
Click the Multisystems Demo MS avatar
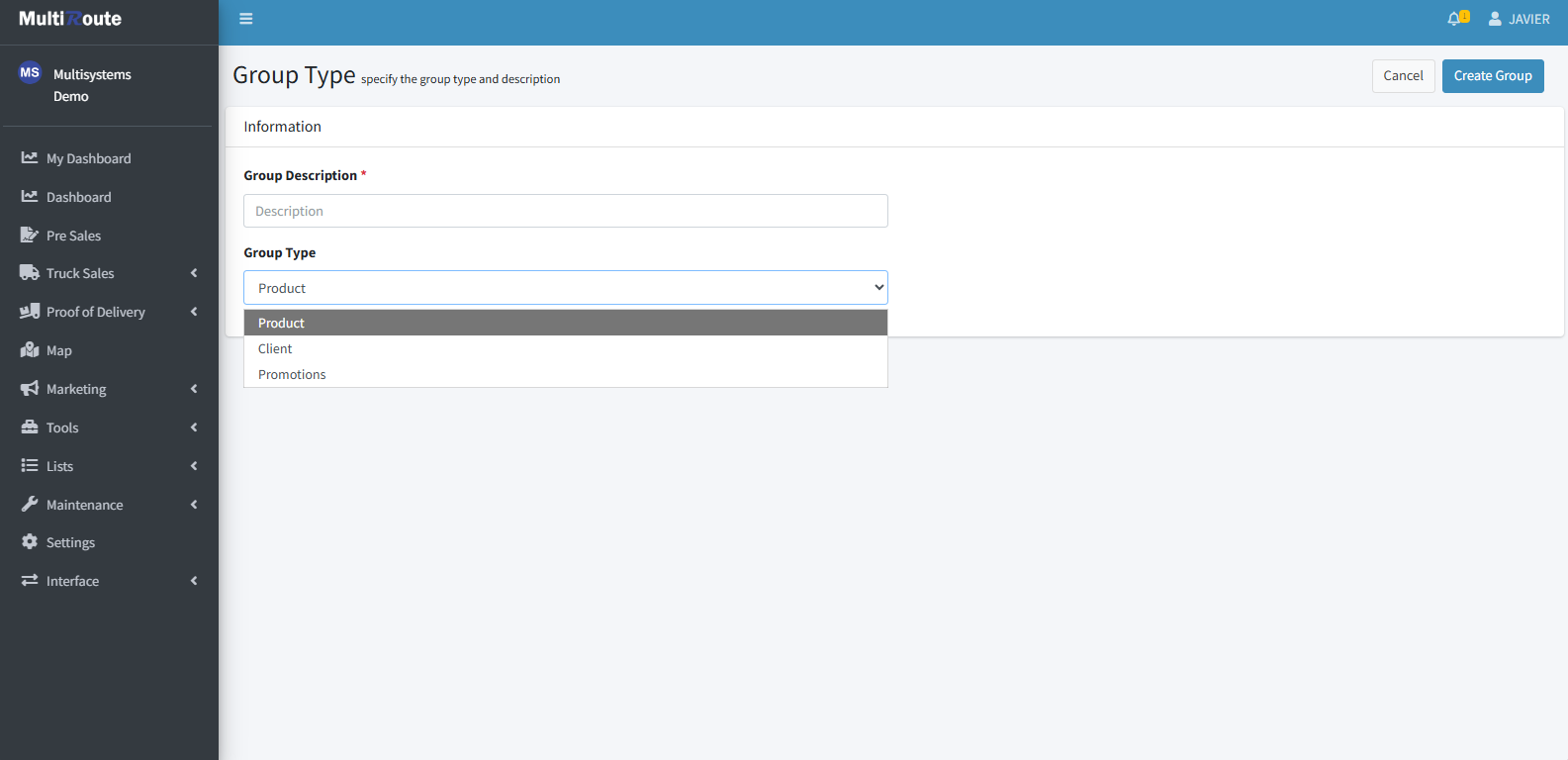click(x=30, y=73)
